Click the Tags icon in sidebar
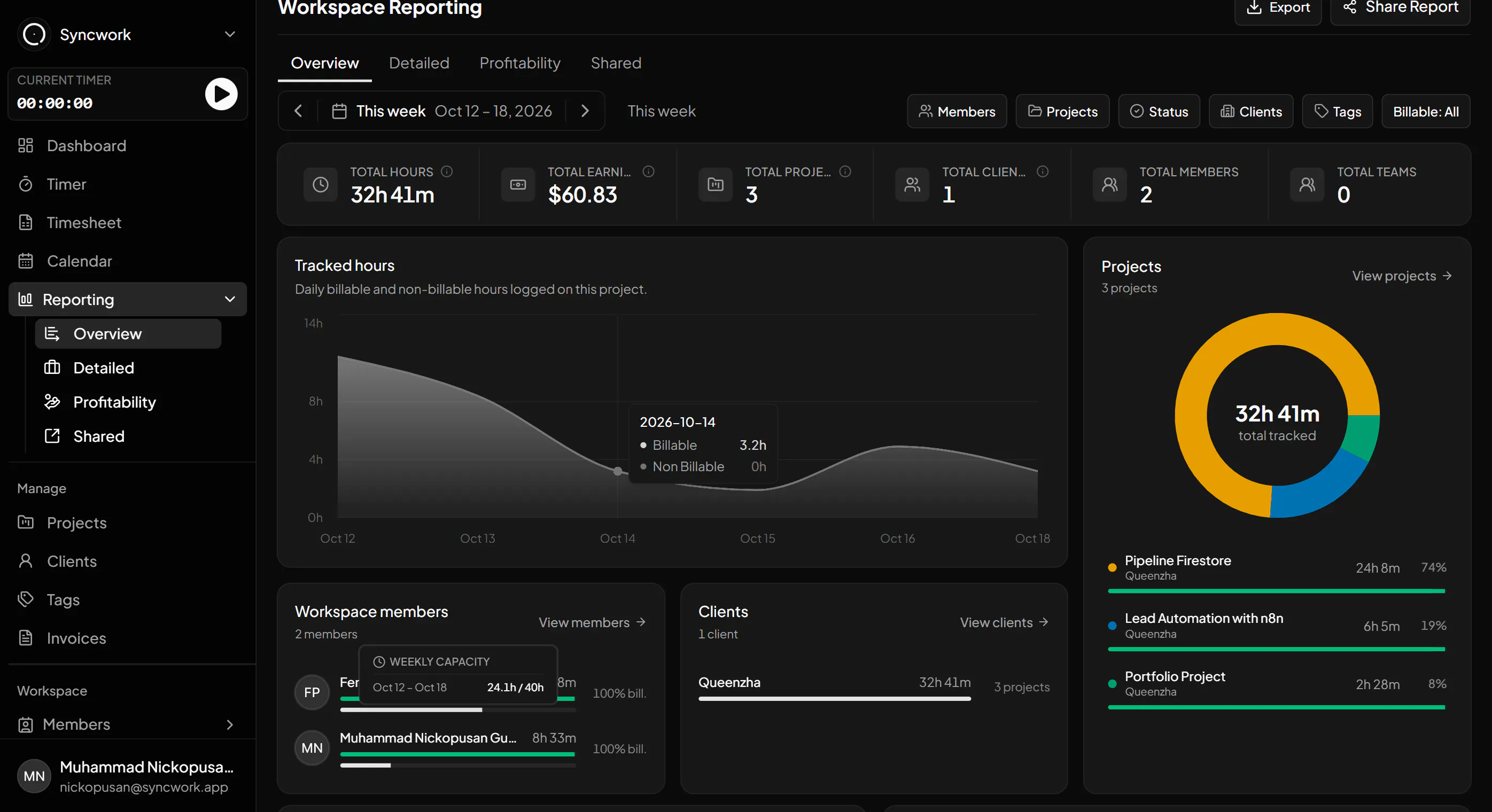 pyautogui.click(x=26, y=599)
